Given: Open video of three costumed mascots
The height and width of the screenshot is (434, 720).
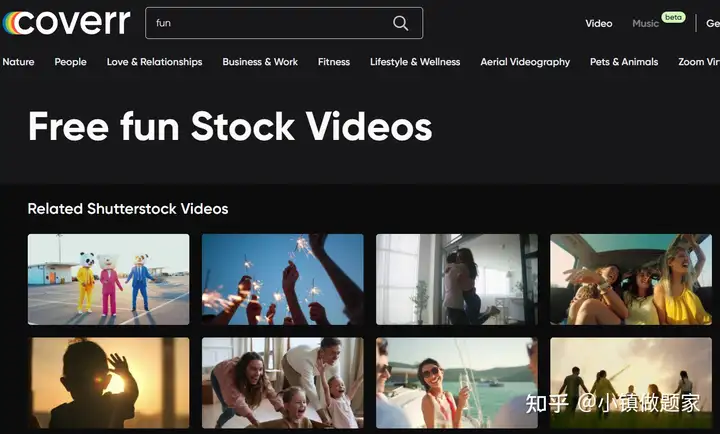Looking at the screenshot, I should 108,279.
